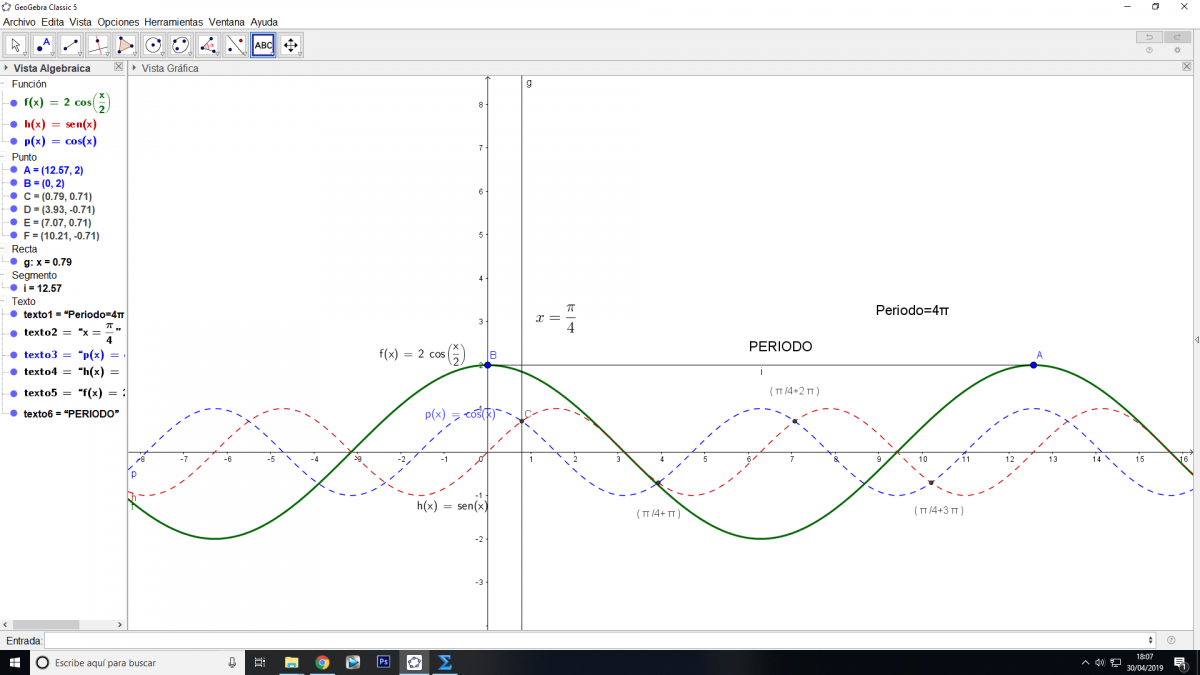
Task: Select the Circle with center tool
Action: tap(153, 45)
